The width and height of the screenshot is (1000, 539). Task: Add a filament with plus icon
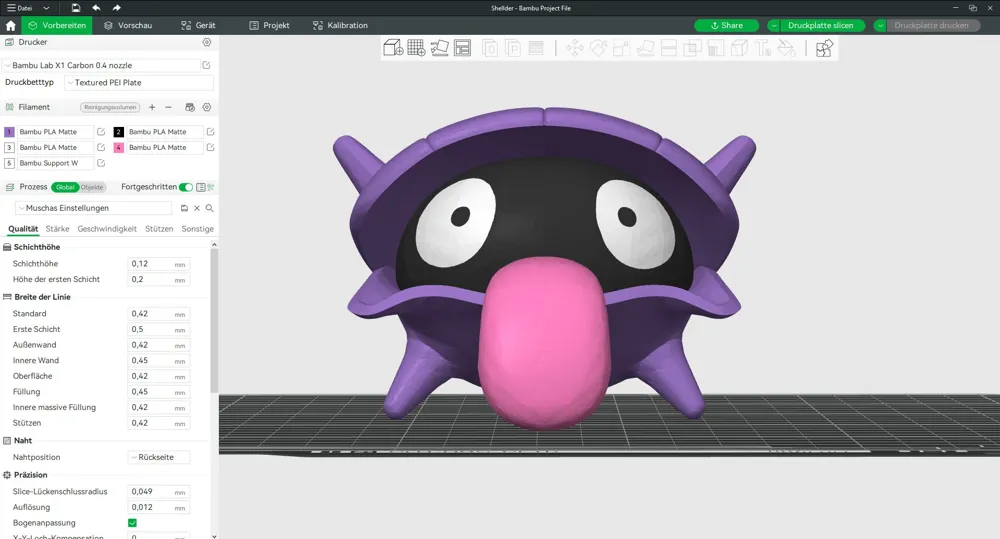152,107
